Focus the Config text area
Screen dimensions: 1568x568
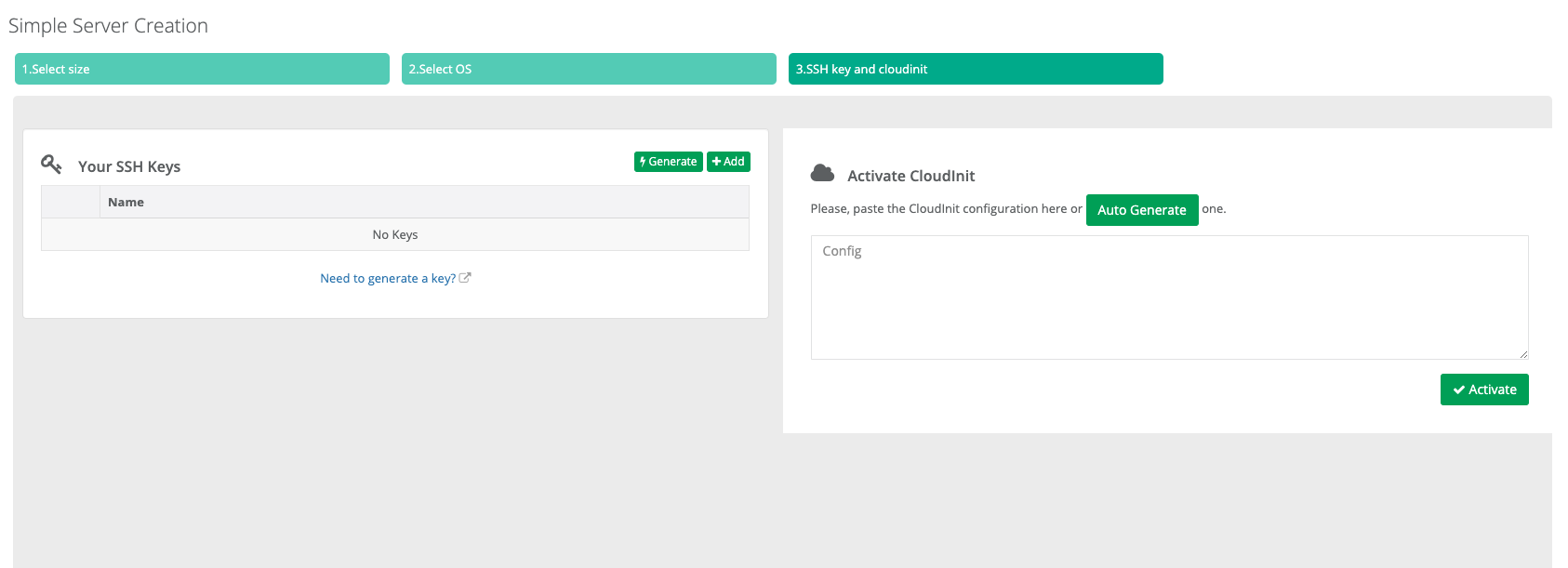point(1169,297)
